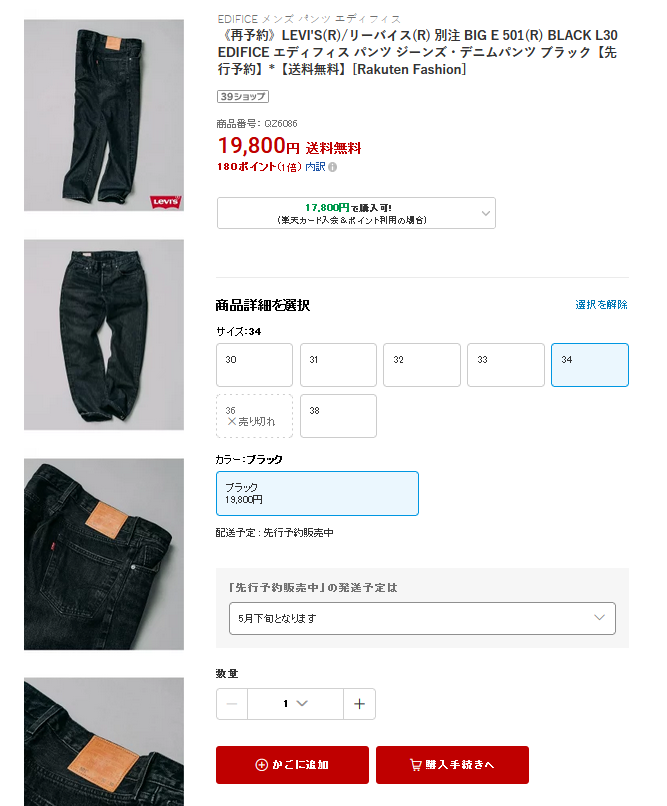Open the 5月下旬となります shipping dropdown

click(x=422, y=618)
